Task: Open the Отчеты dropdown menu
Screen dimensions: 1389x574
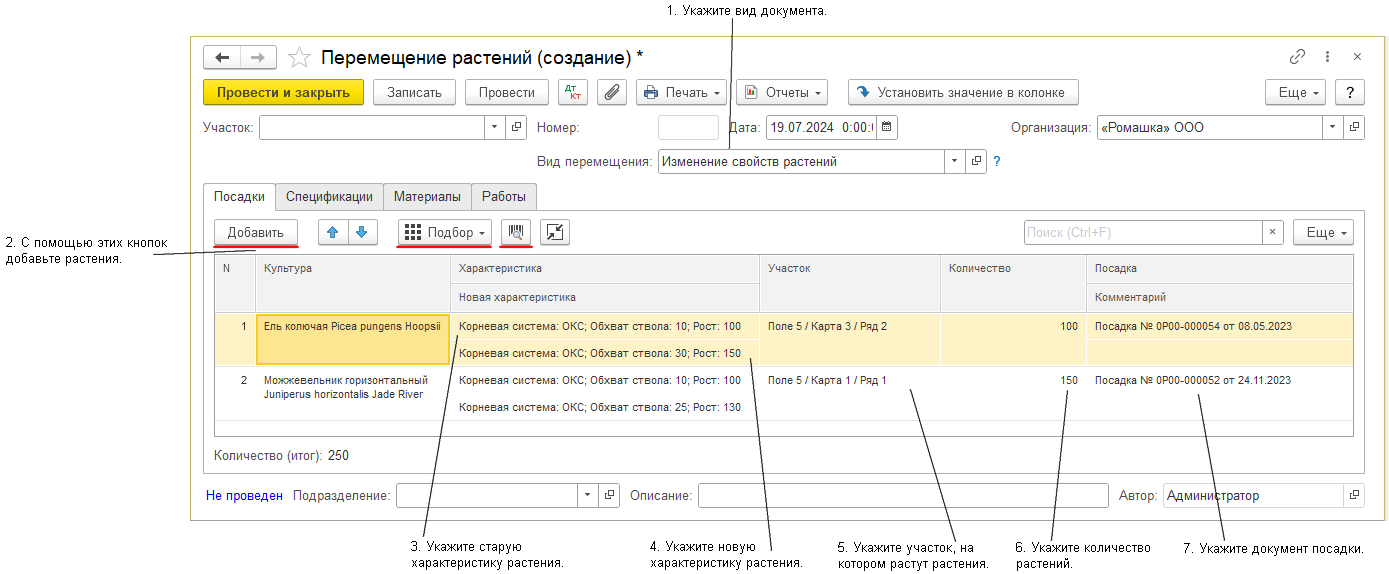Action: coord(782,92)
